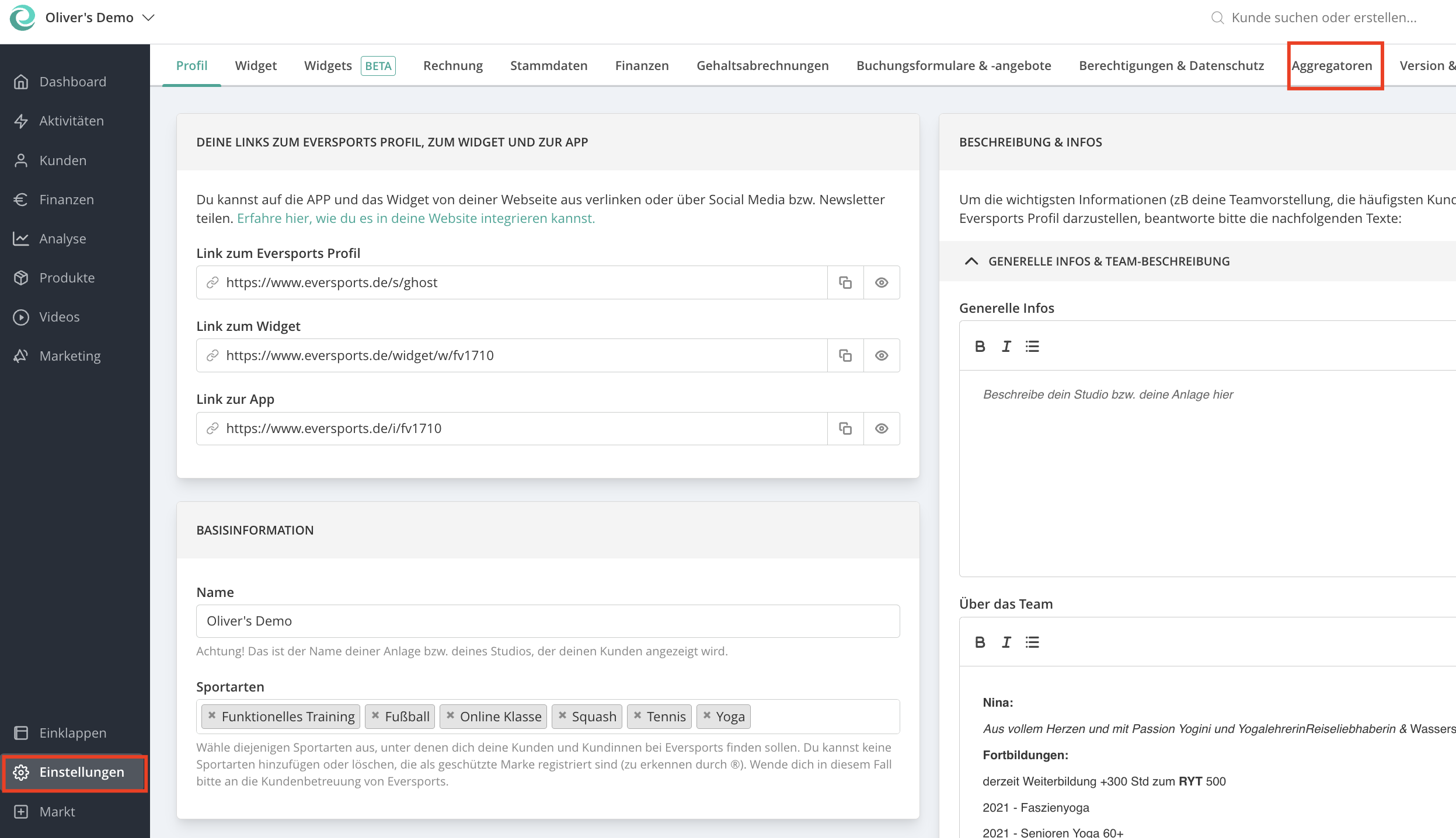
Task: Copy the Eversports Profil link
Action: click(x=845, y=282)
